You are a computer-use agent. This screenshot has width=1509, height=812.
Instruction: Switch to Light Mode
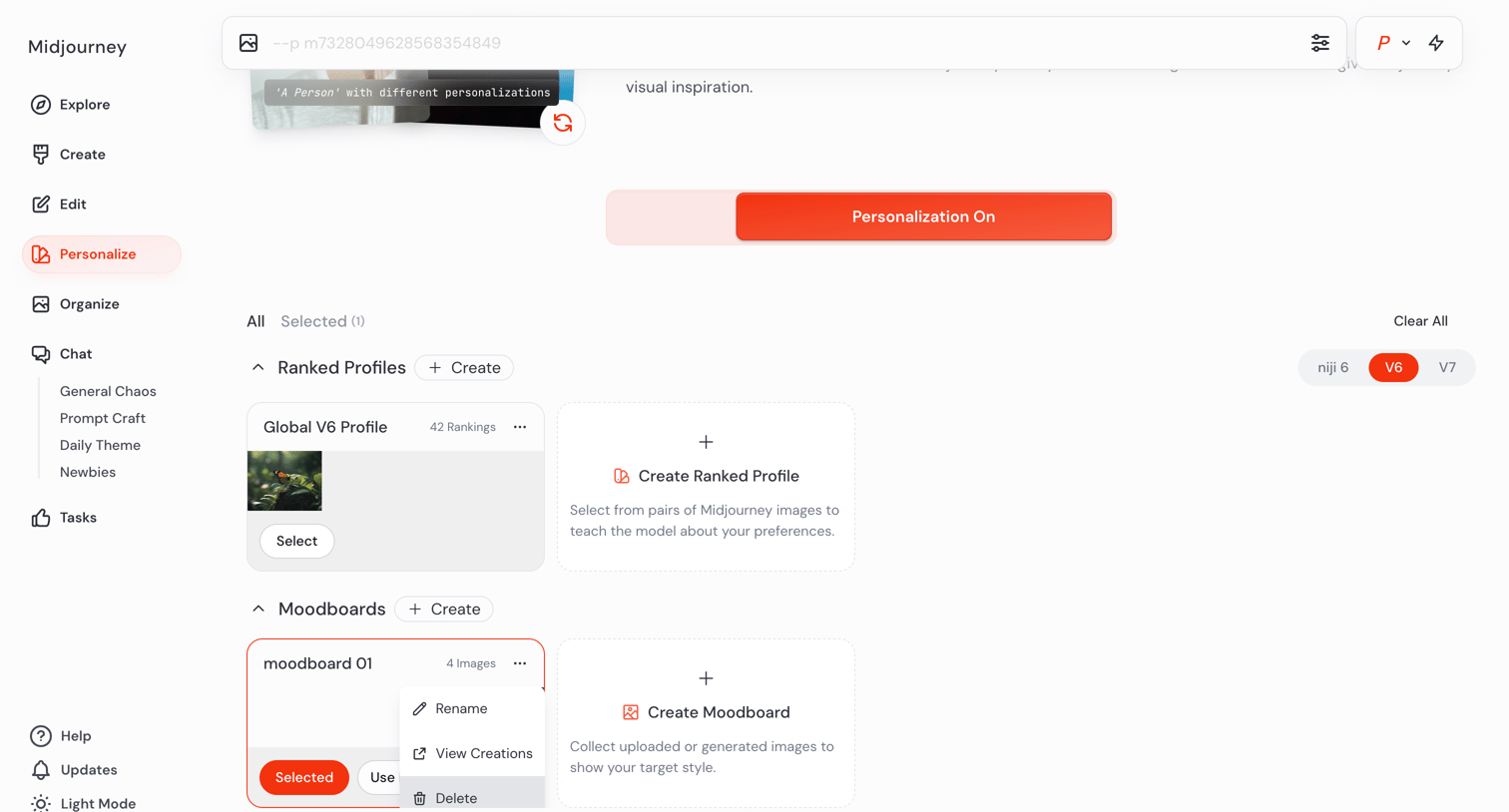point(83,803)
